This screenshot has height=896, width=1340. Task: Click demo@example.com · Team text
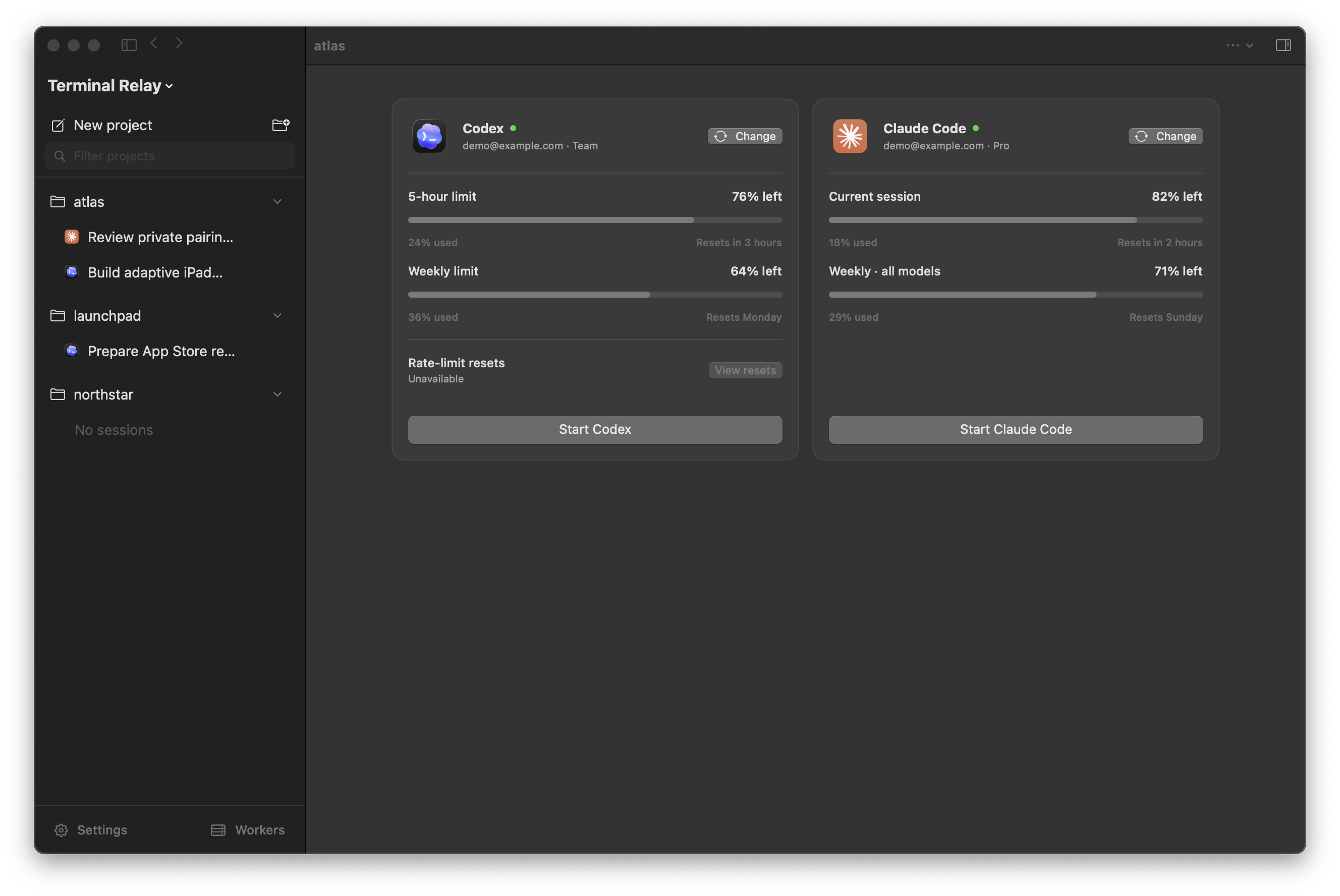click(530, 146)
